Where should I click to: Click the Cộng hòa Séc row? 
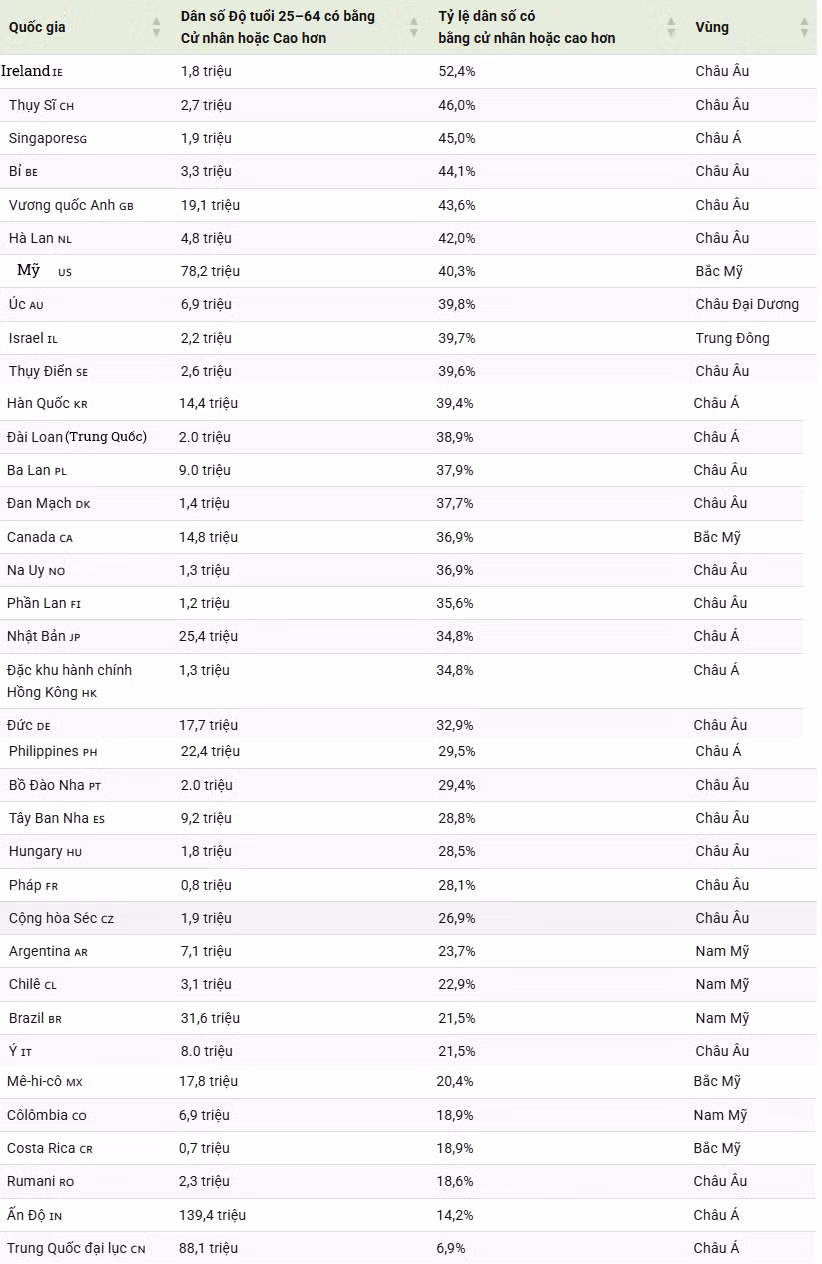click(408, 918)
